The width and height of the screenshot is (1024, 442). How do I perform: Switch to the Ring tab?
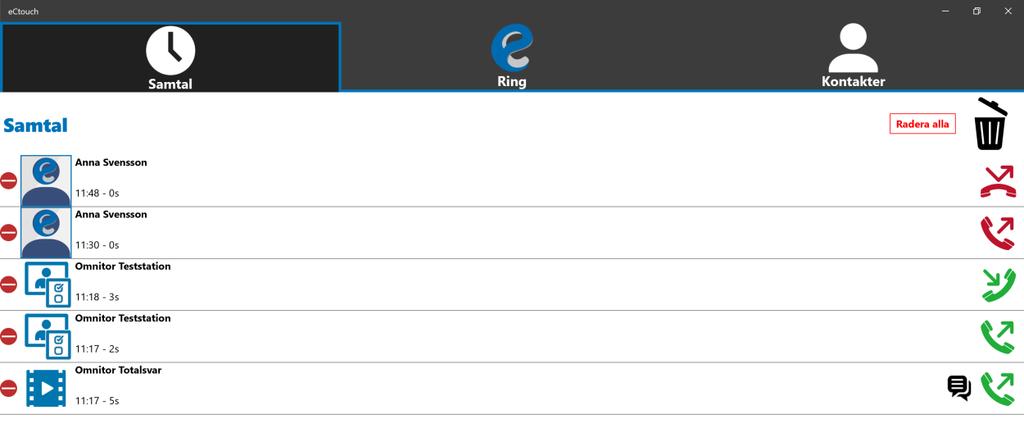511,57
